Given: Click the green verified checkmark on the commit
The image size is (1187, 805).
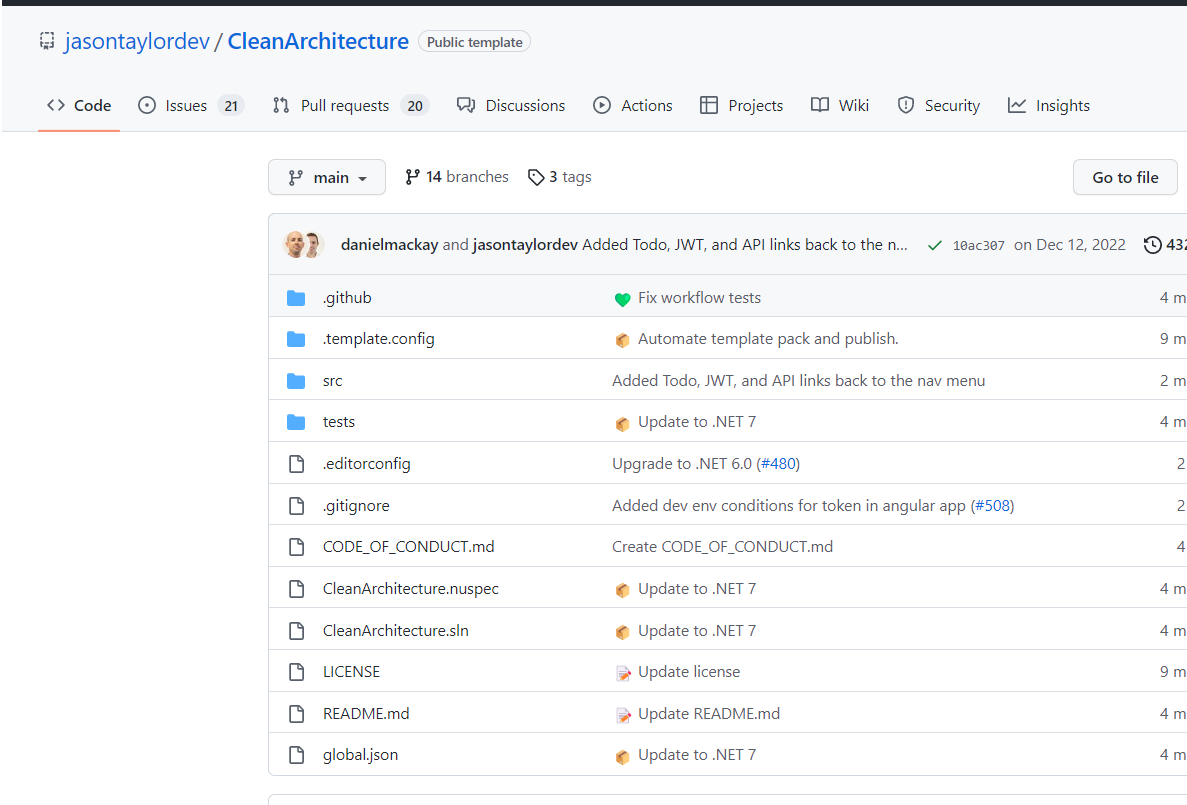Looking at the screenshot, I should pos(934,244).
